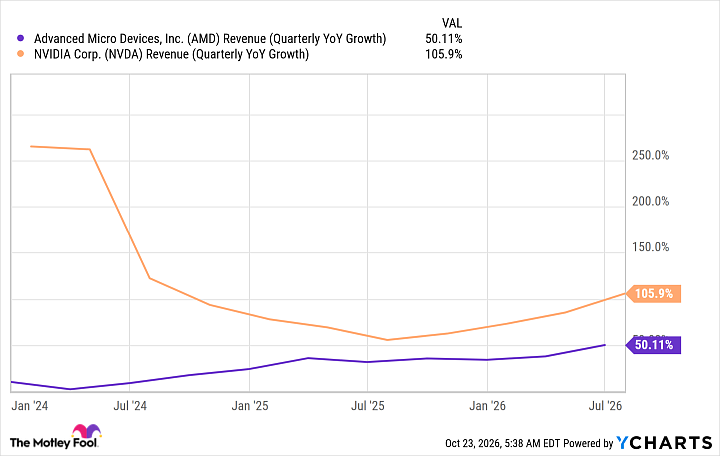Click the orange 105.9% end-of-line flag
The image size is (720, 456).
coord(654,293)
